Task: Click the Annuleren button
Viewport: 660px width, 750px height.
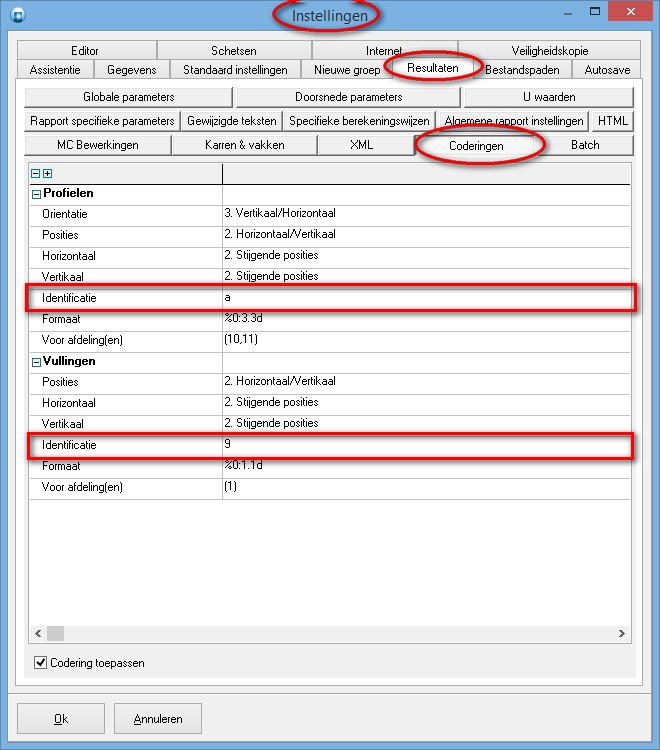Action: [158, 718]
